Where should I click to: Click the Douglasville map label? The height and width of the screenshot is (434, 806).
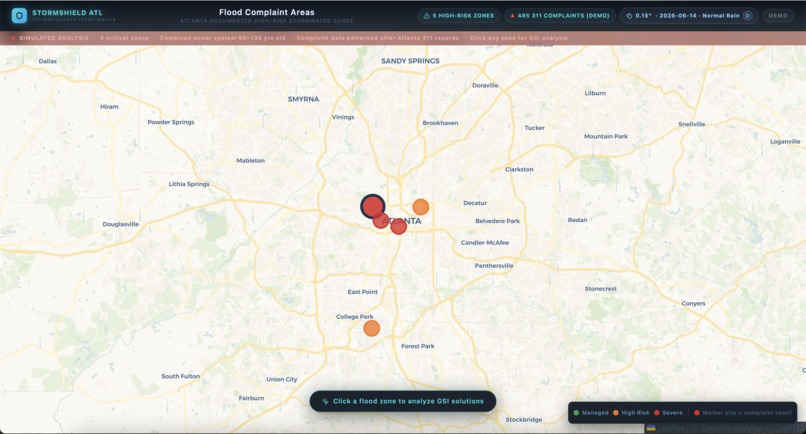(121, 224)
